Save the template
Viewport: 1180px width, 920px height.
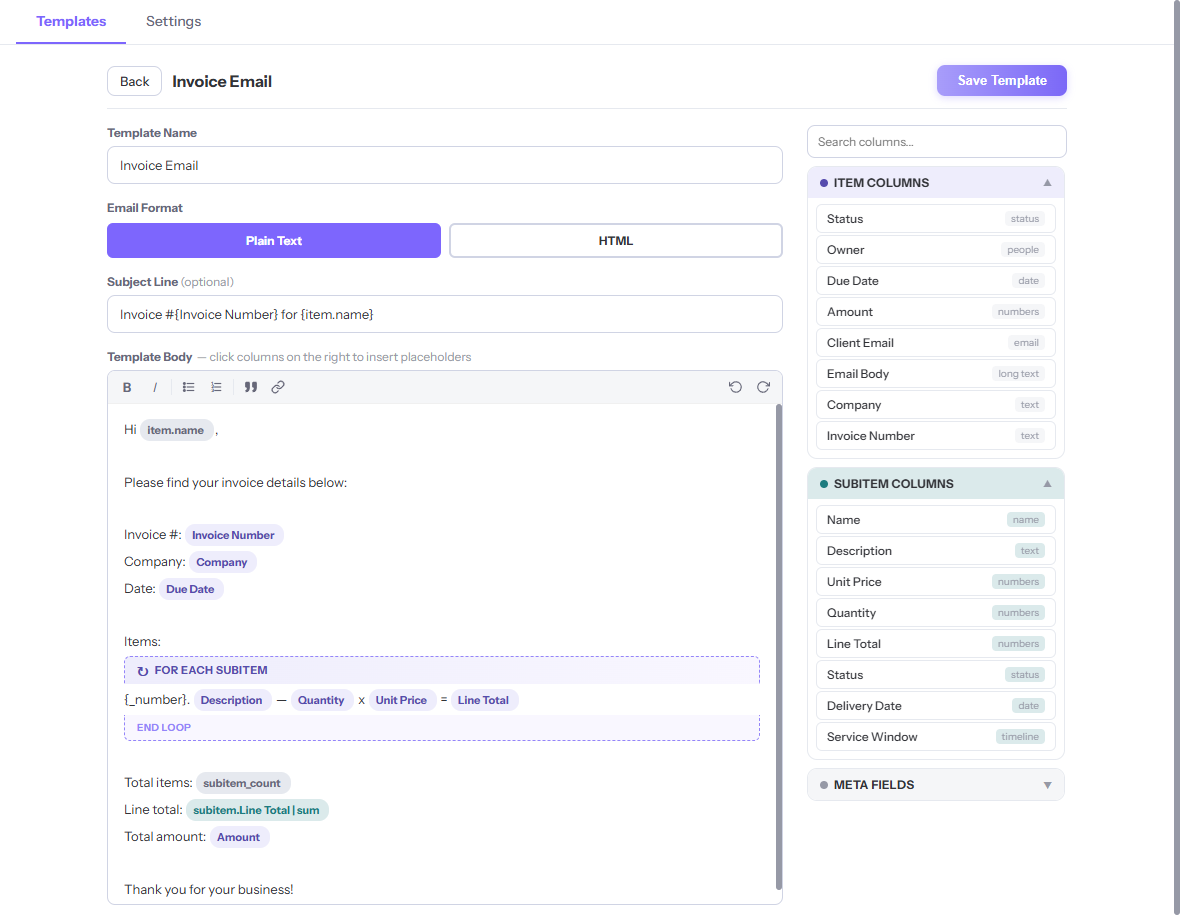(1002, 80)
